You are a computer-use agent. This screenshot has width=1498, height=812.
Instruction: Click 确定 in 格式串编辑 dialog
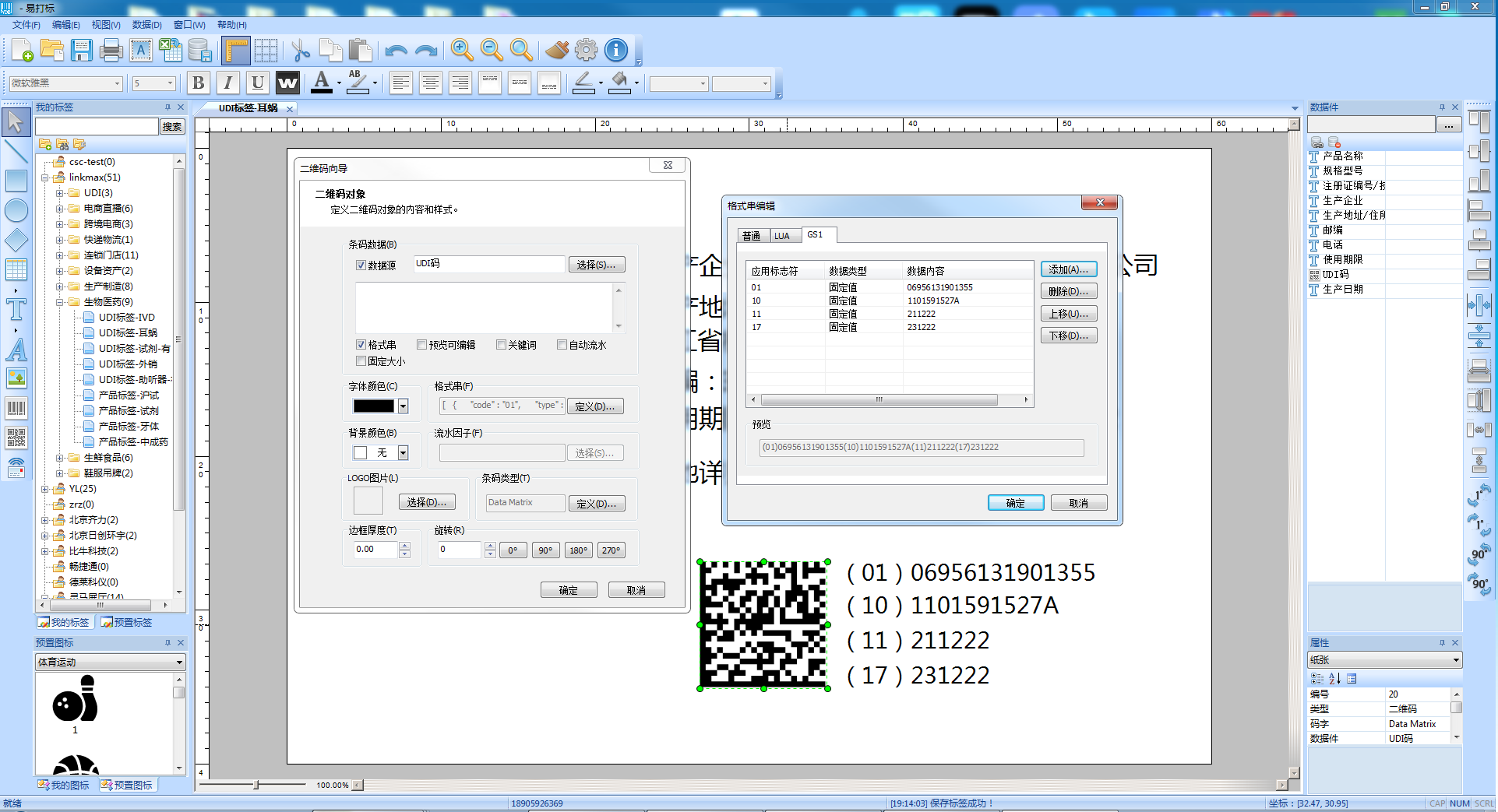click(x=1016, y=504)
